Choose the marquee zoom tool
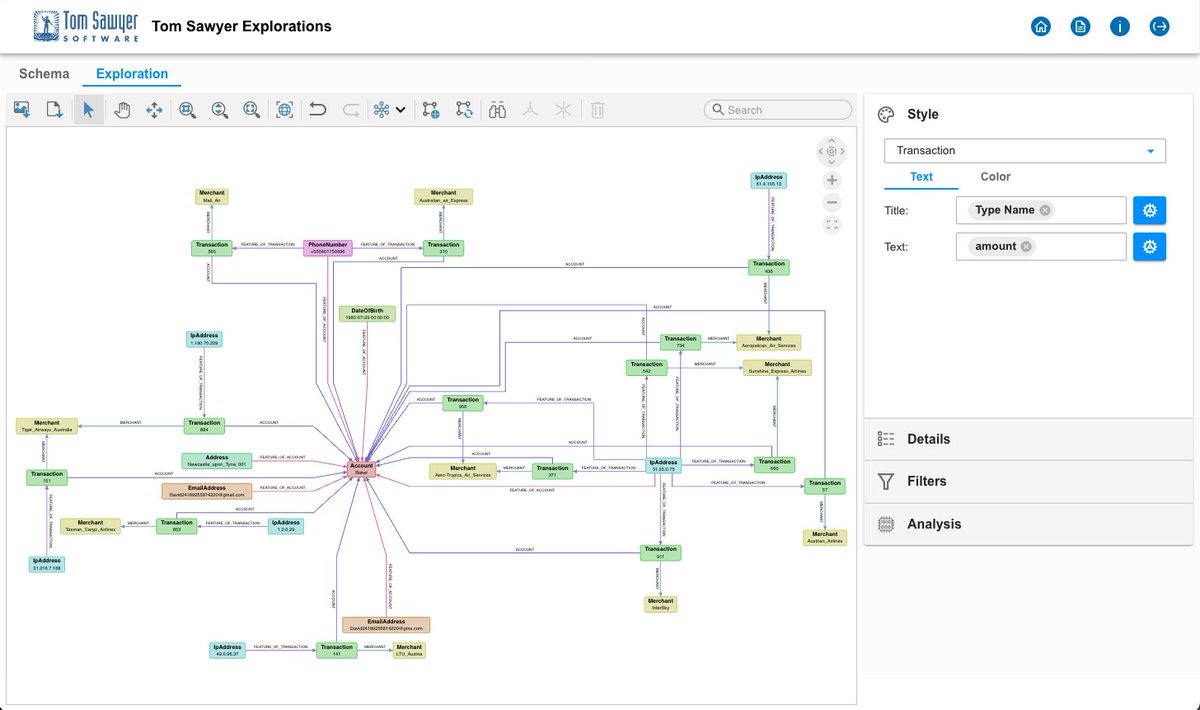This screenshot has width=1200, height=710. pyautogui.click(x=187, y=110)
